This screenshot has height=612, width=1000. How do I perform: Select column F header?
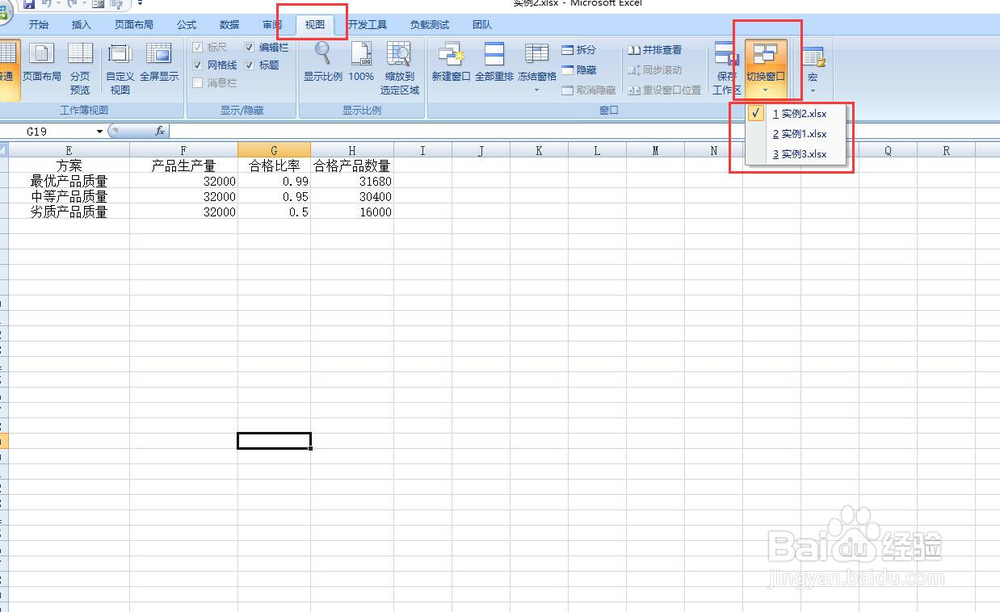[184, 150]
